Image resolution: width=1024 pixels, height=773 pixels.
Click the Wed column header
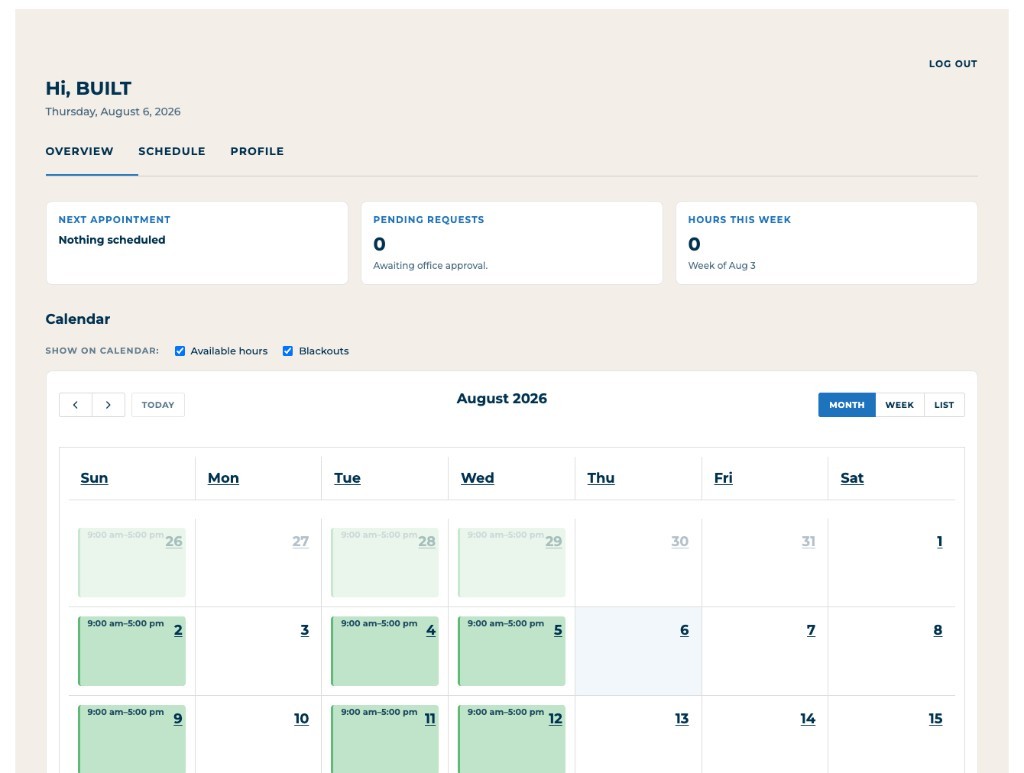[x=477, y=478]
